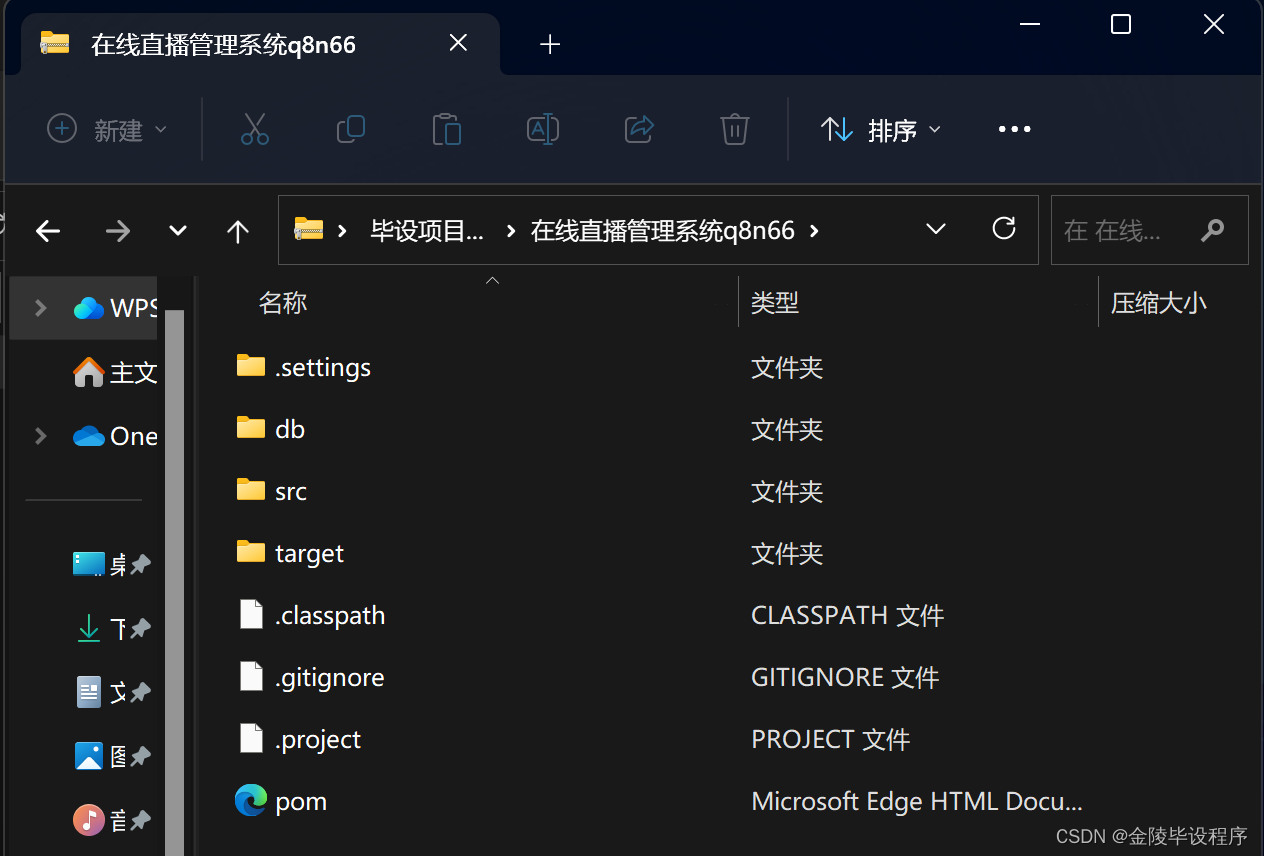Select the target folder icon
This screenshot has width=1264, height=856.
[x=251, y=552]
